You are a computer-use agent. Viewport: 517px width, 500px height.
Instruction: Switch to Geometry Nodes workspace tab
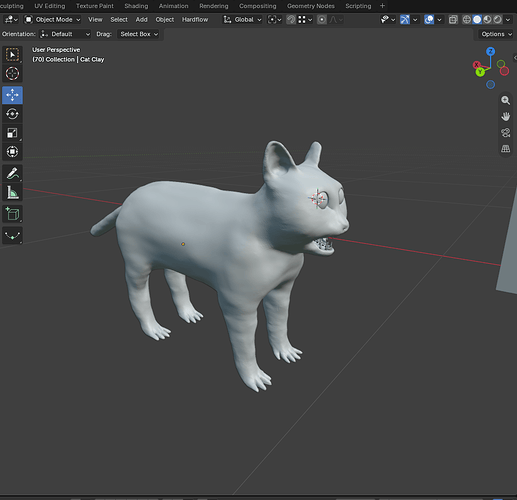pyautogui.click(x=311, y=6)
